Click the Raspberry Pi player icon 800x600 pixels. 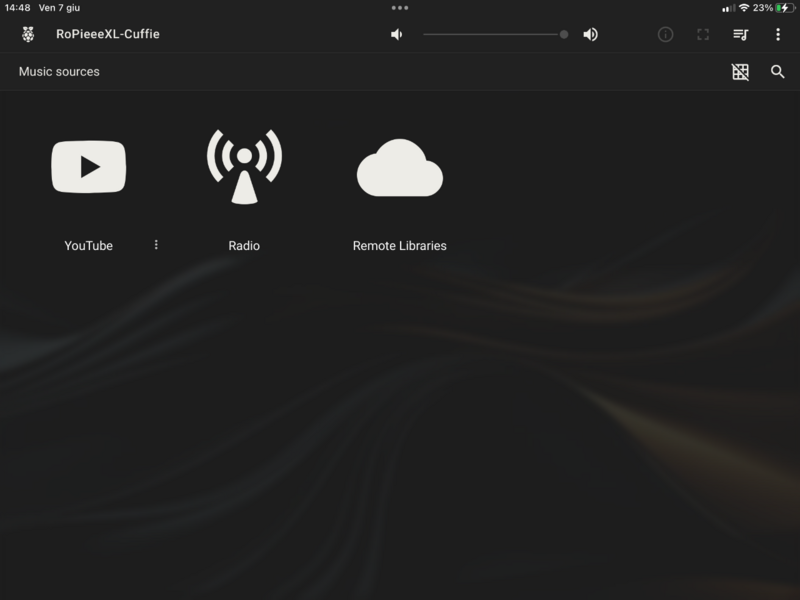coord(28,34)
